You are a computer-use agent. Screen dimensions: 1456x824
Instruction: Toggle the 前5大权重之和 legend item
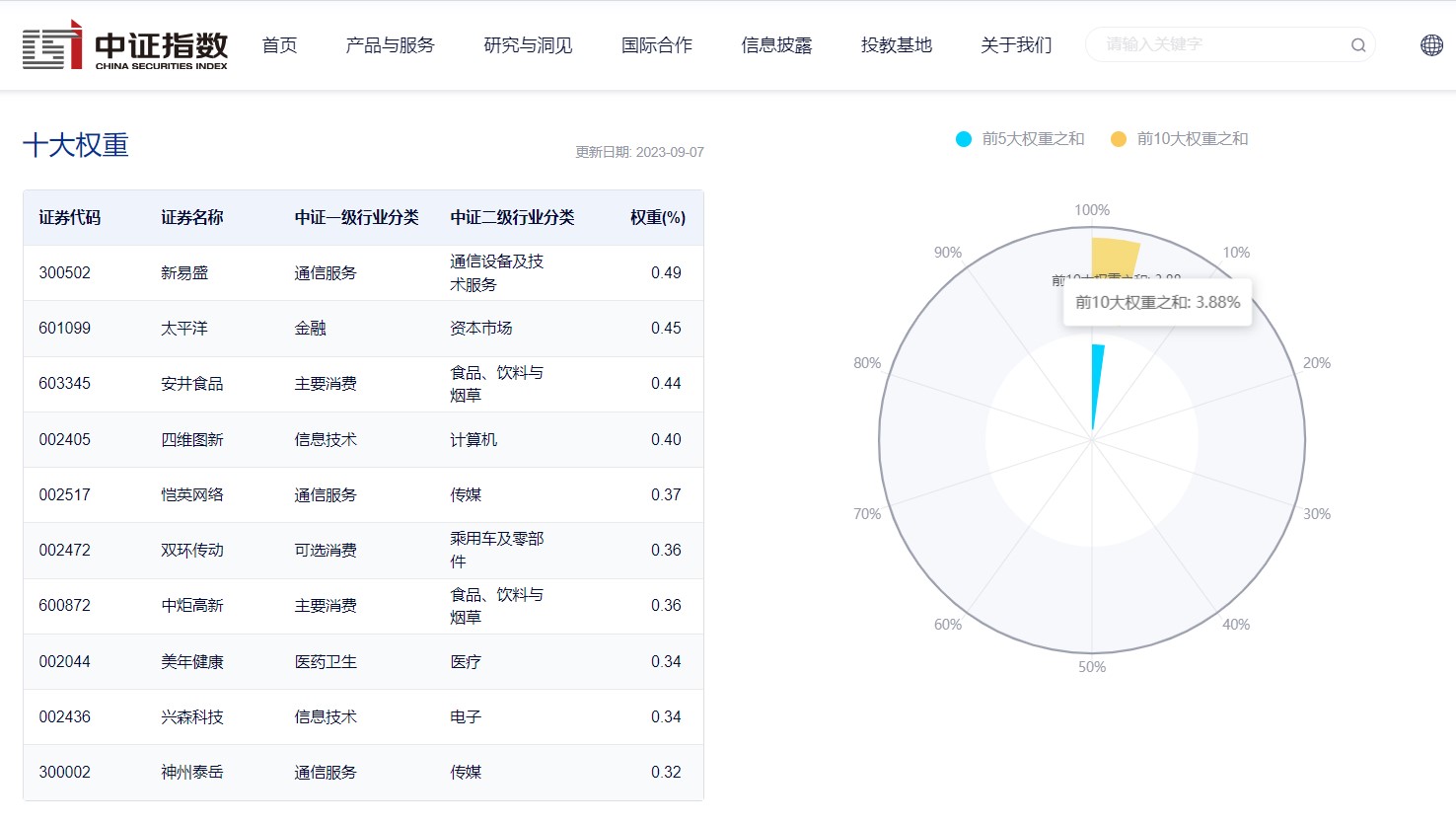[x=1020, y=139]
